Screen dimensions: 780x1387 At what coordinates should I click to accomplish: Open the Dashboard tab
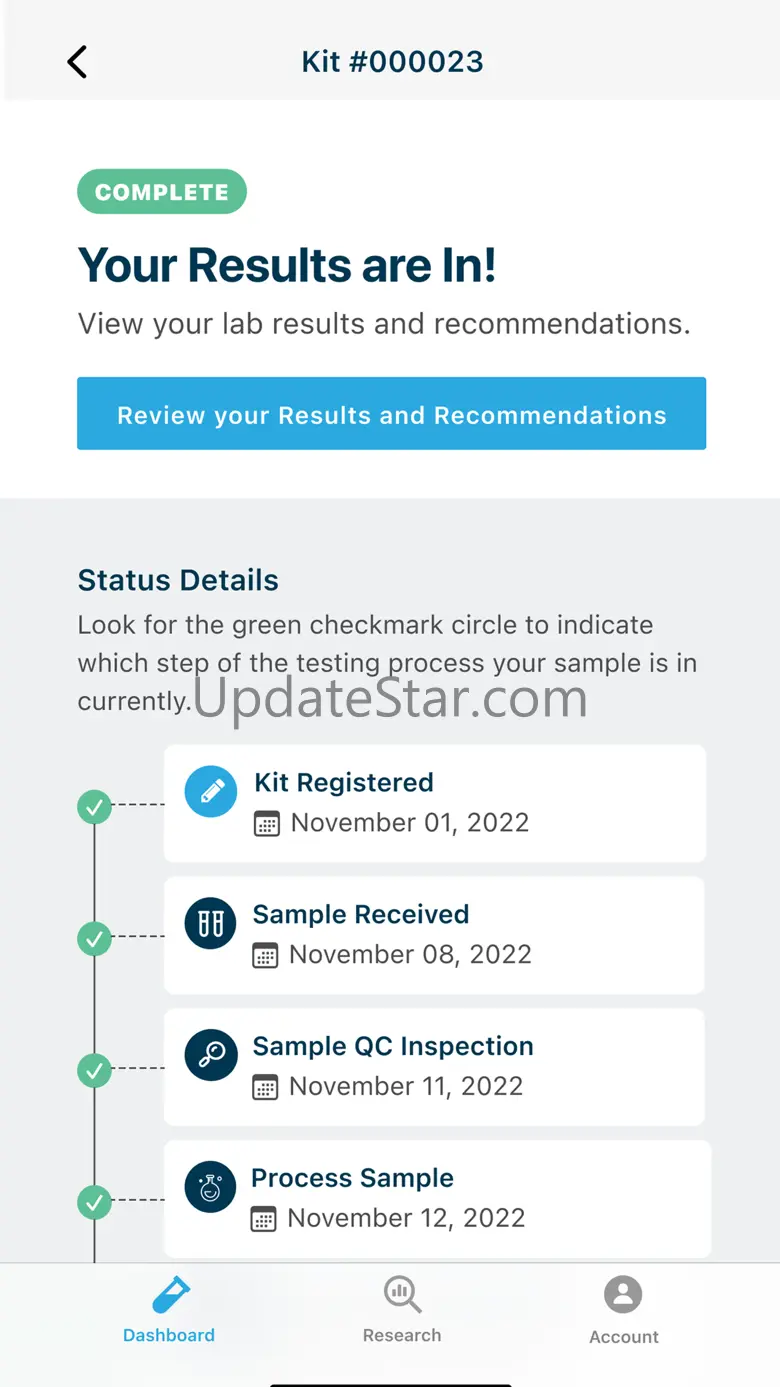coord(169,1310)
